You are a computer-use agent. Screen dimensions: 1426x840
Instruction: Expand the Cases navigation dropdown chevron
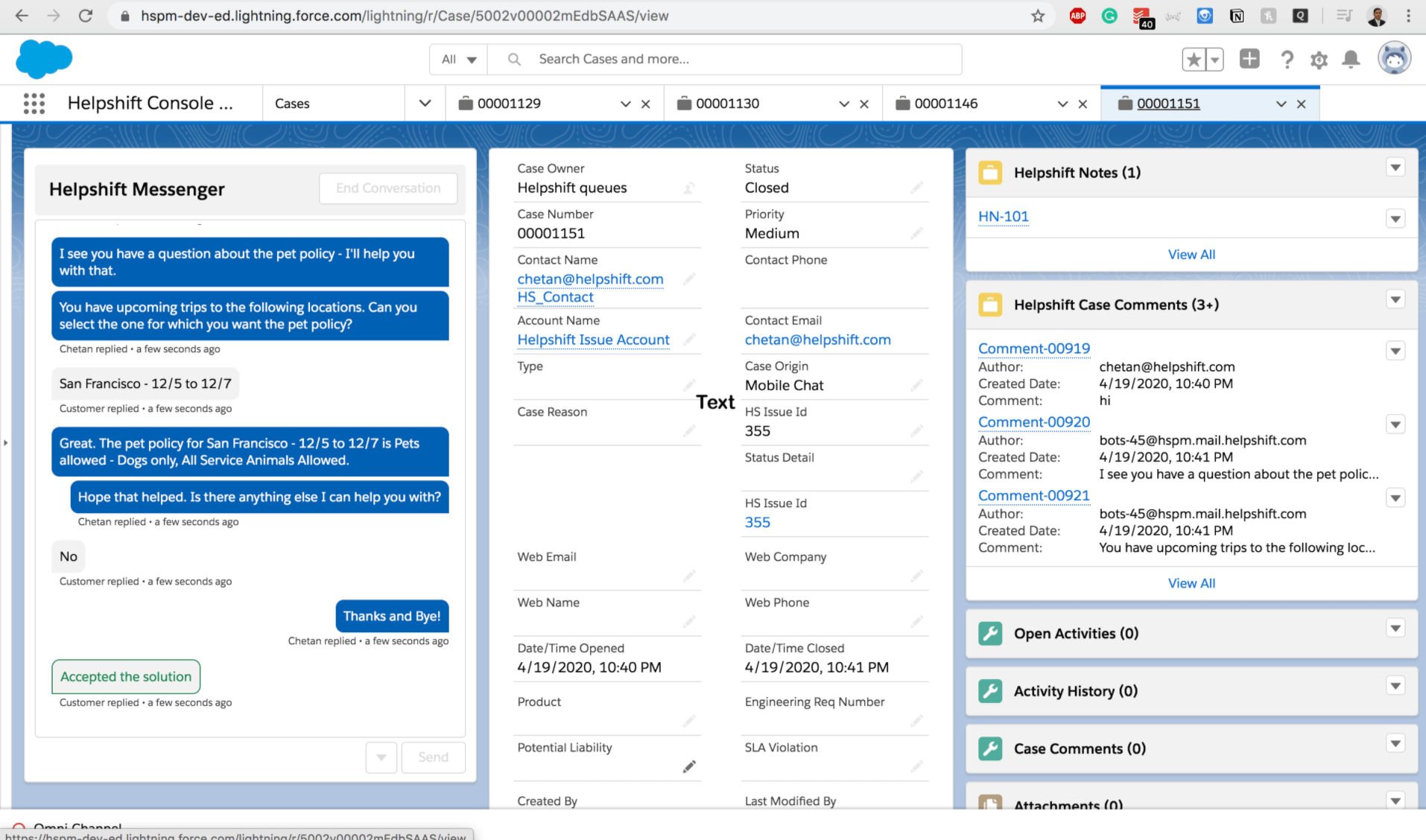point(425,104)
